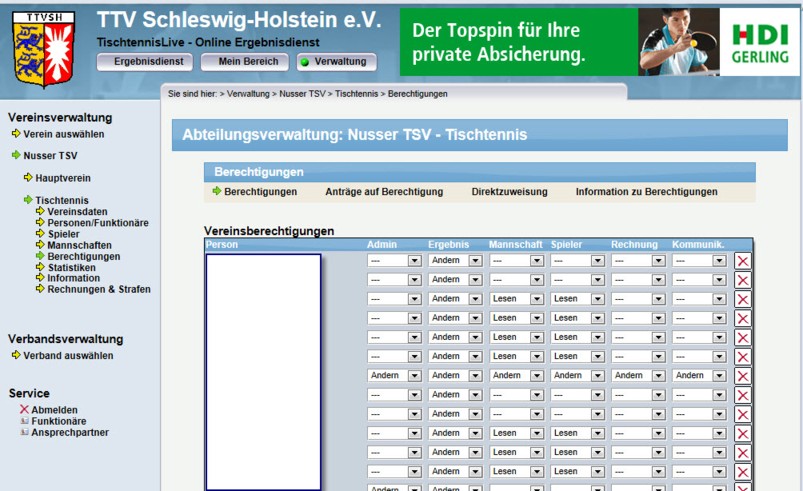Select the Verwaltung tab with green indicator
This screenshot has height=491, width=803.
pos(336,62)
